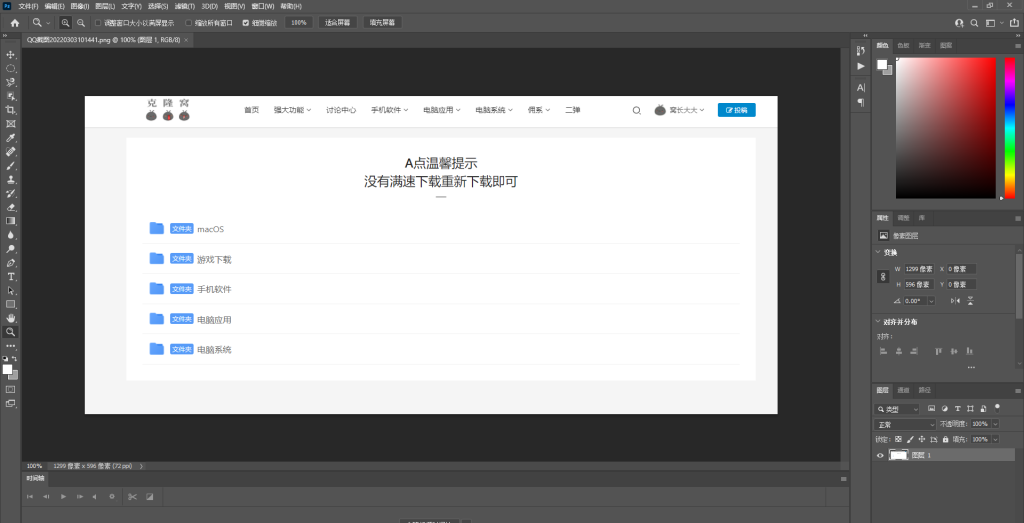
Task: Choose the zoom-out mode icon
Action: 80,22
